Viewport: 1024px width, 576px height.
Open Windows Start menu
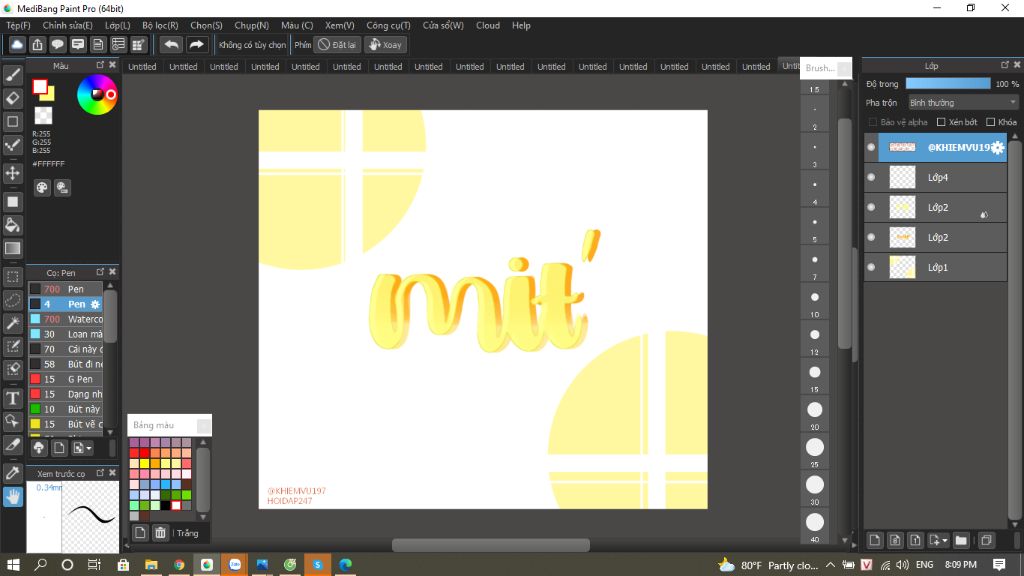13,565
